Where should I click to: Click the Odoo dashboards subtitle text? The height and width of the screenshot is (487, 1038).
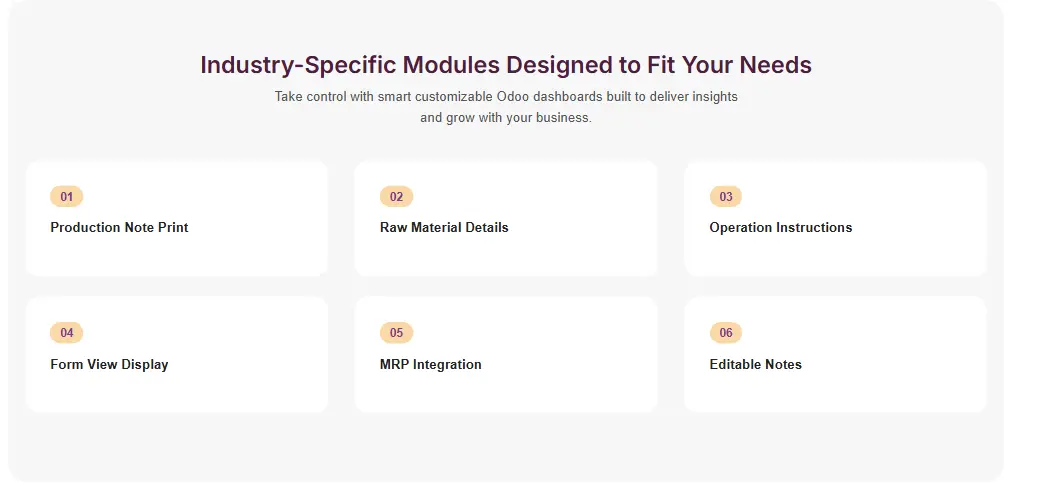click(x=505, y=107)
